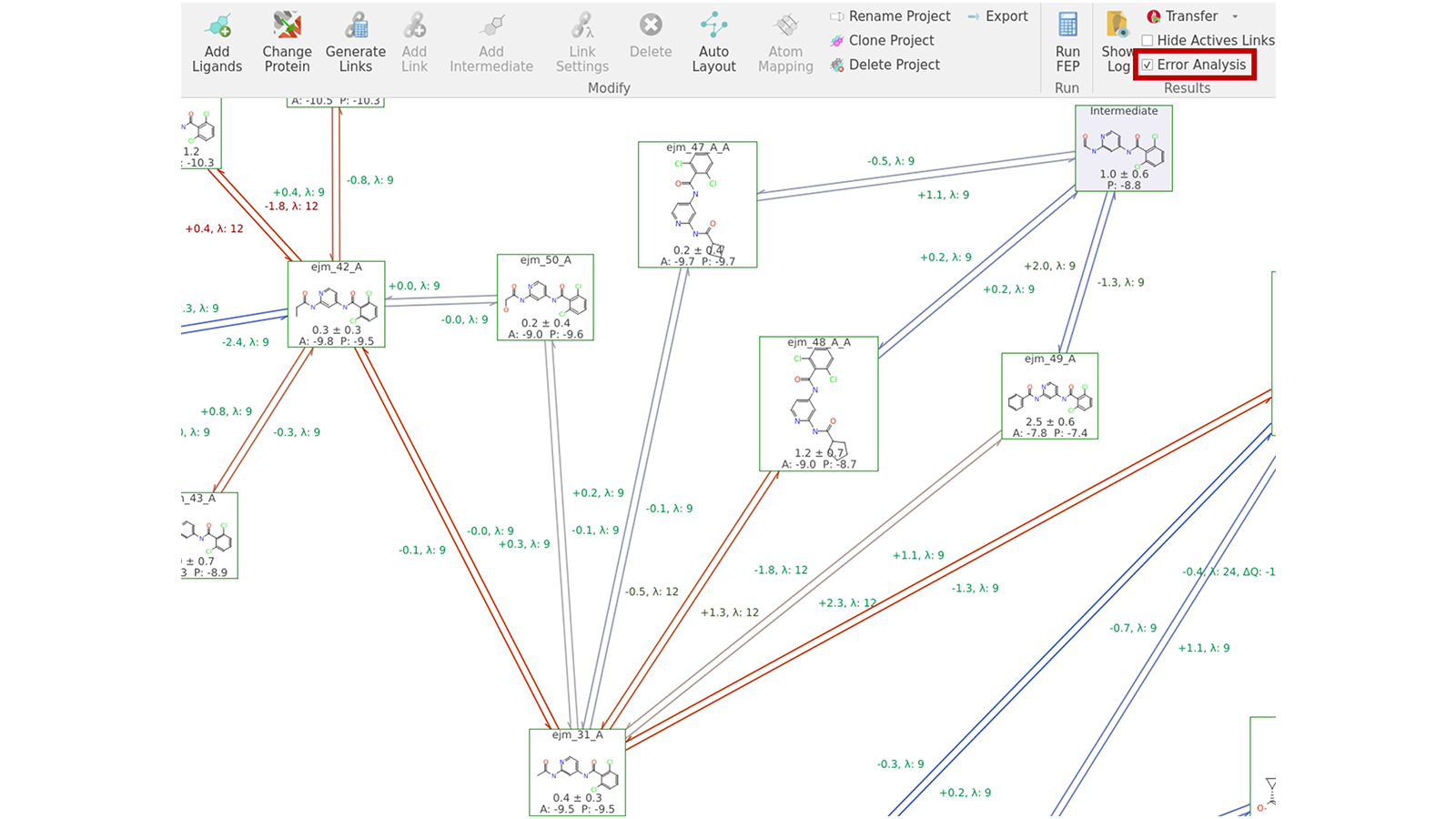This screenshot has height=819, width=1456.
Task: Click the Export button
Action: [997, 16]
